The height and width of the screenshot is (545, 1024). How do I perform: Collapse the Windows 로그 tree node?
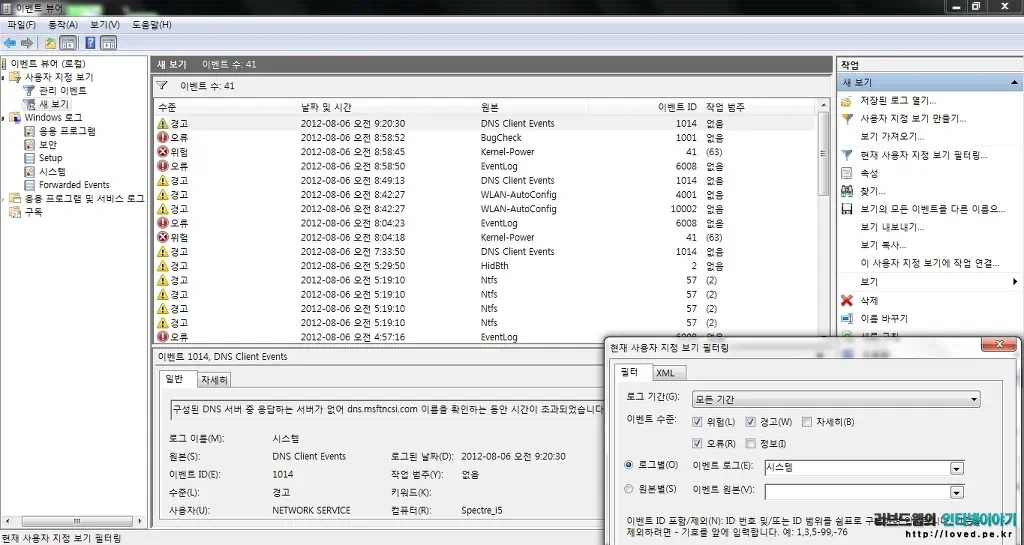click(3, 118)
